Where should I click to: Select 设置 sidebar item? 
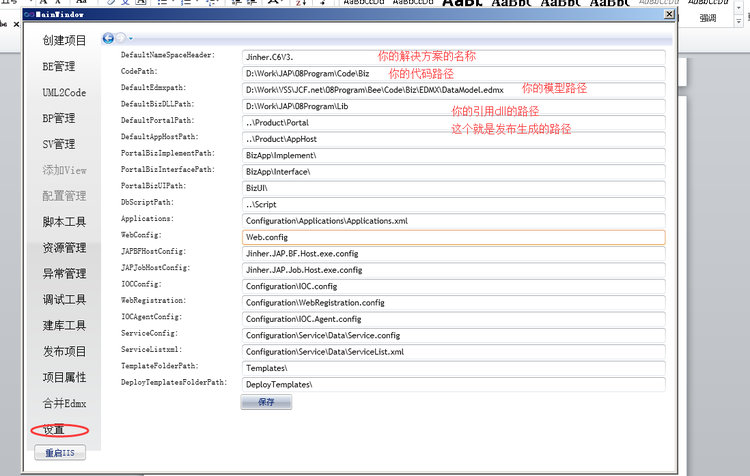click(x=54, y=430)
